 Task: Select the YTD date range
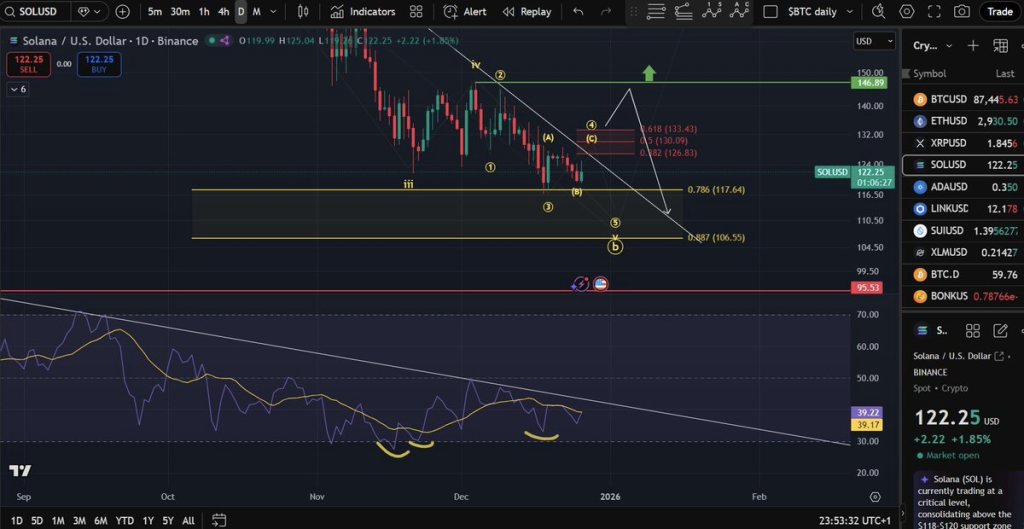pos(125,521)
